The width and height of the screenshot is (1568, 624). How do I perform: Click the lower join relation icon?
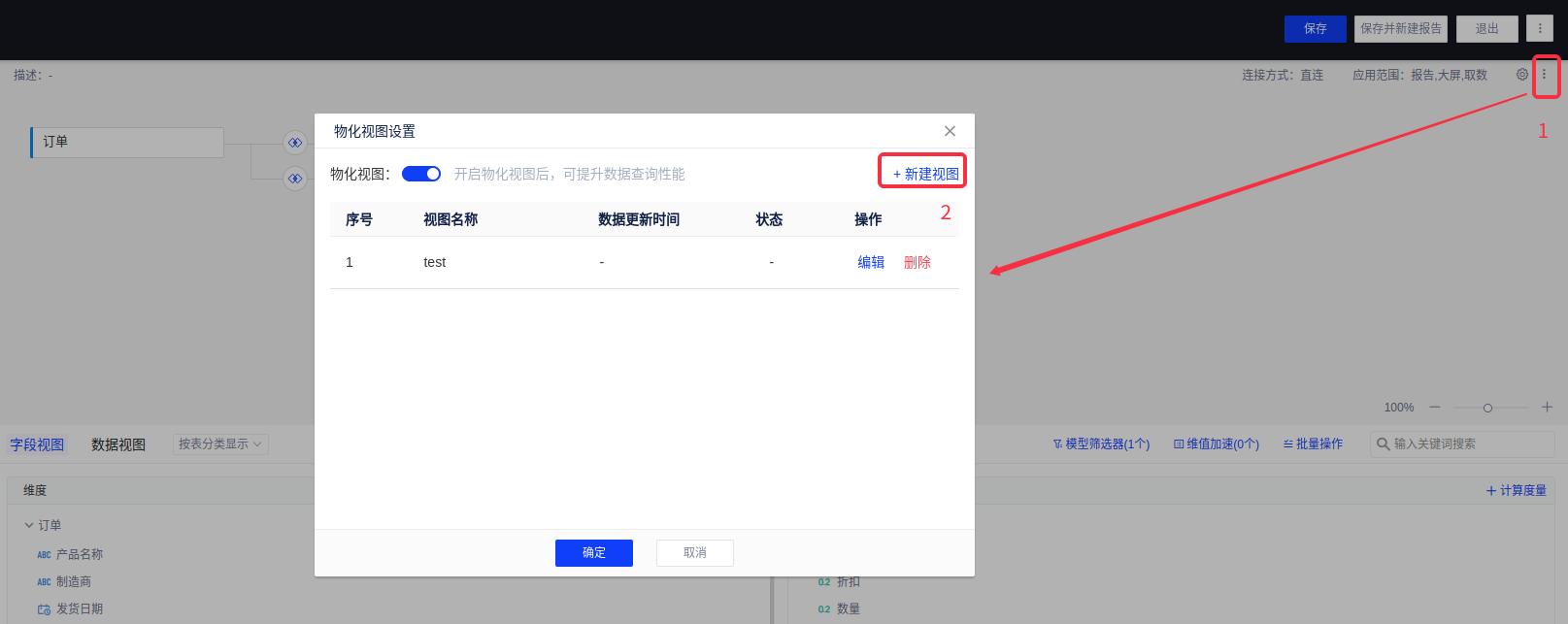(295, 179)
